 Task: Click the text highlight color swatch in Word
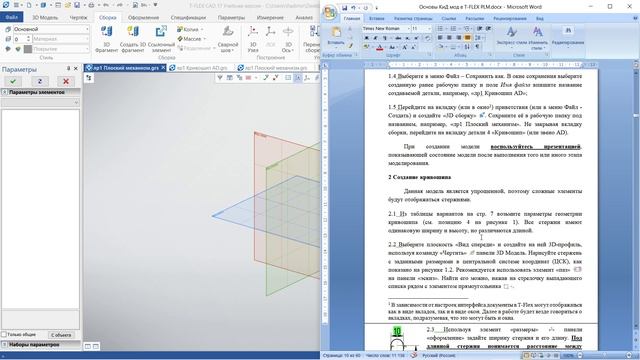click(x=367, y=47)
